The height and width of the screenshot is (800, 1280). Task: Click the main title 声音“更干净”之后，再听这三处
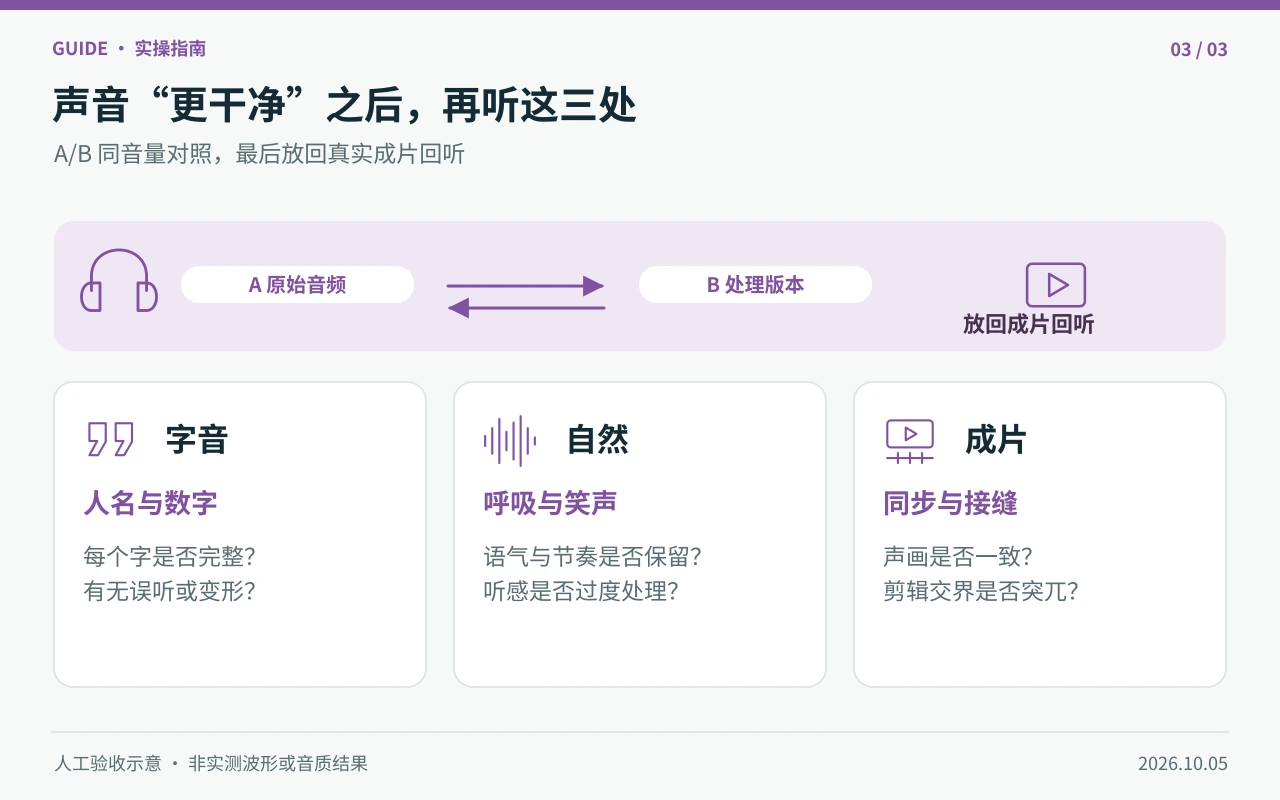(345, 105)
